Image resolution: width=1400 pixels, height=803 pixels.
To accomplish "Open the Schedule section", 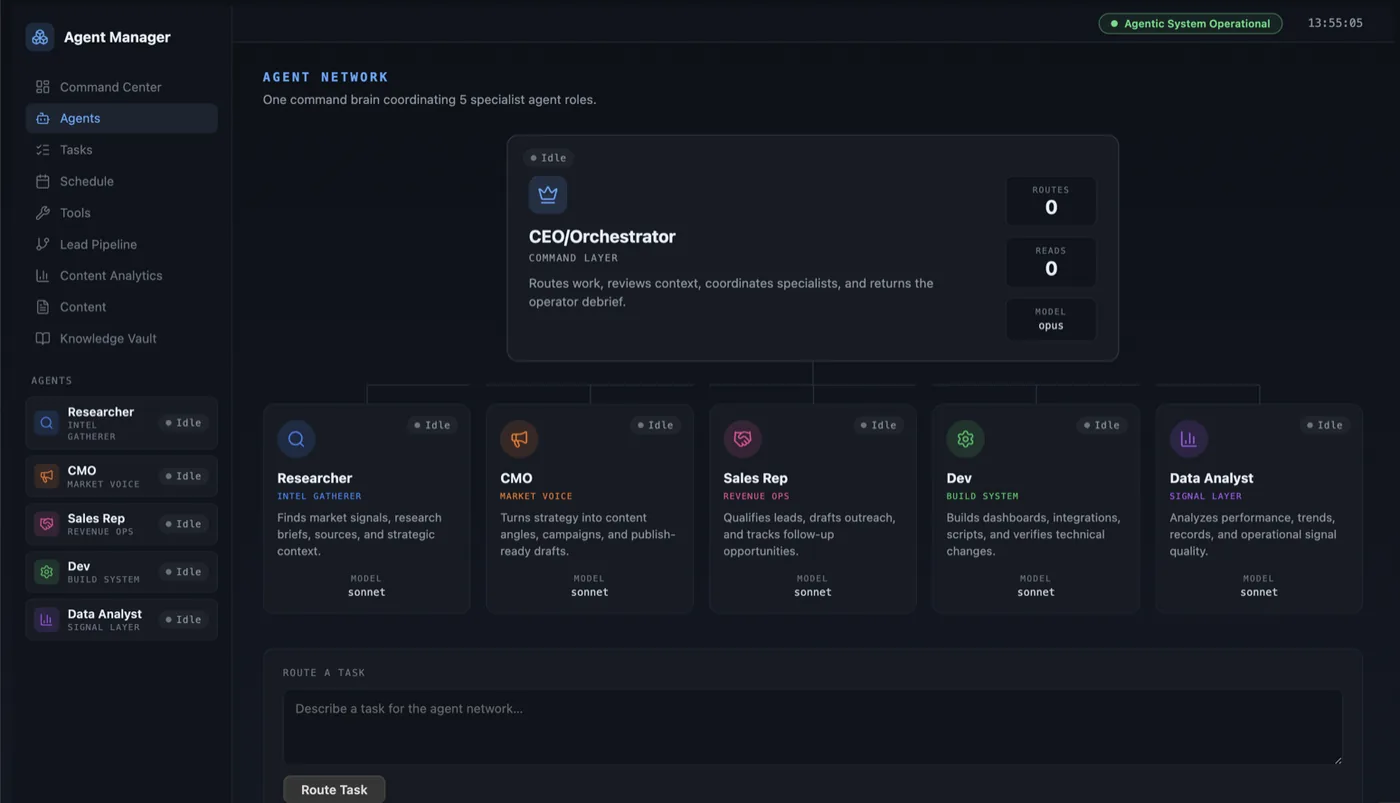I will point(122,181).
